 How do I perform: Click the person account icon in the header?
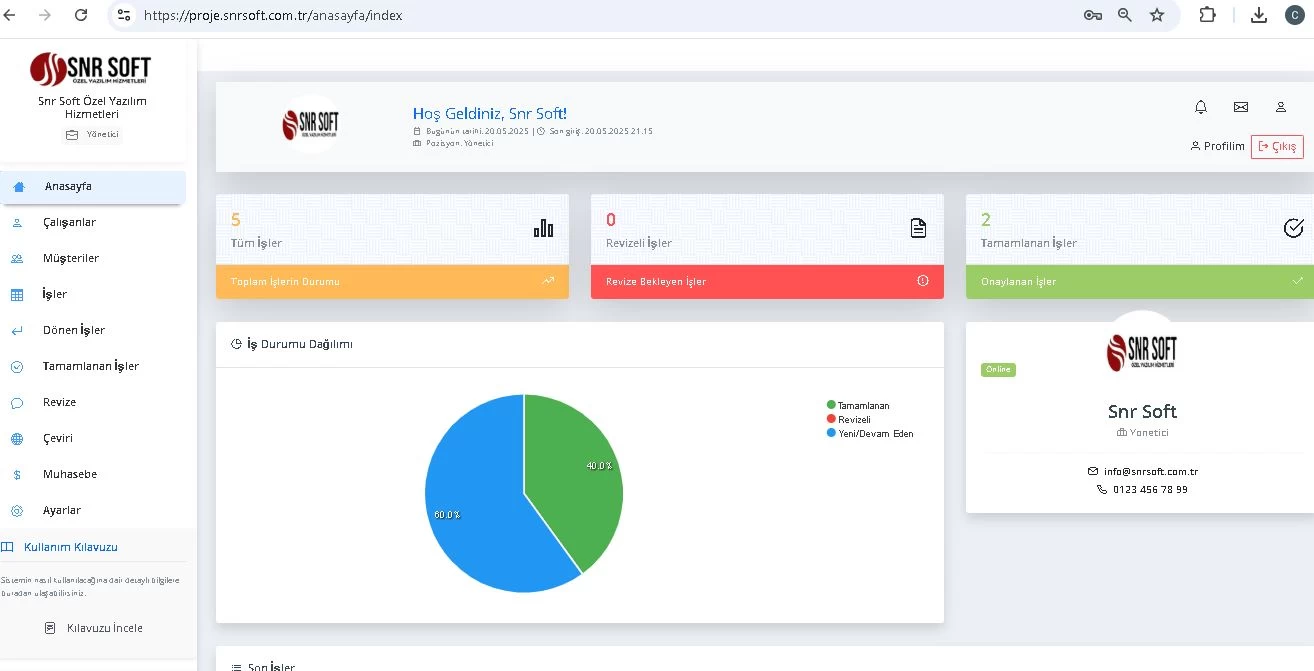click(x=1281, y=107)
